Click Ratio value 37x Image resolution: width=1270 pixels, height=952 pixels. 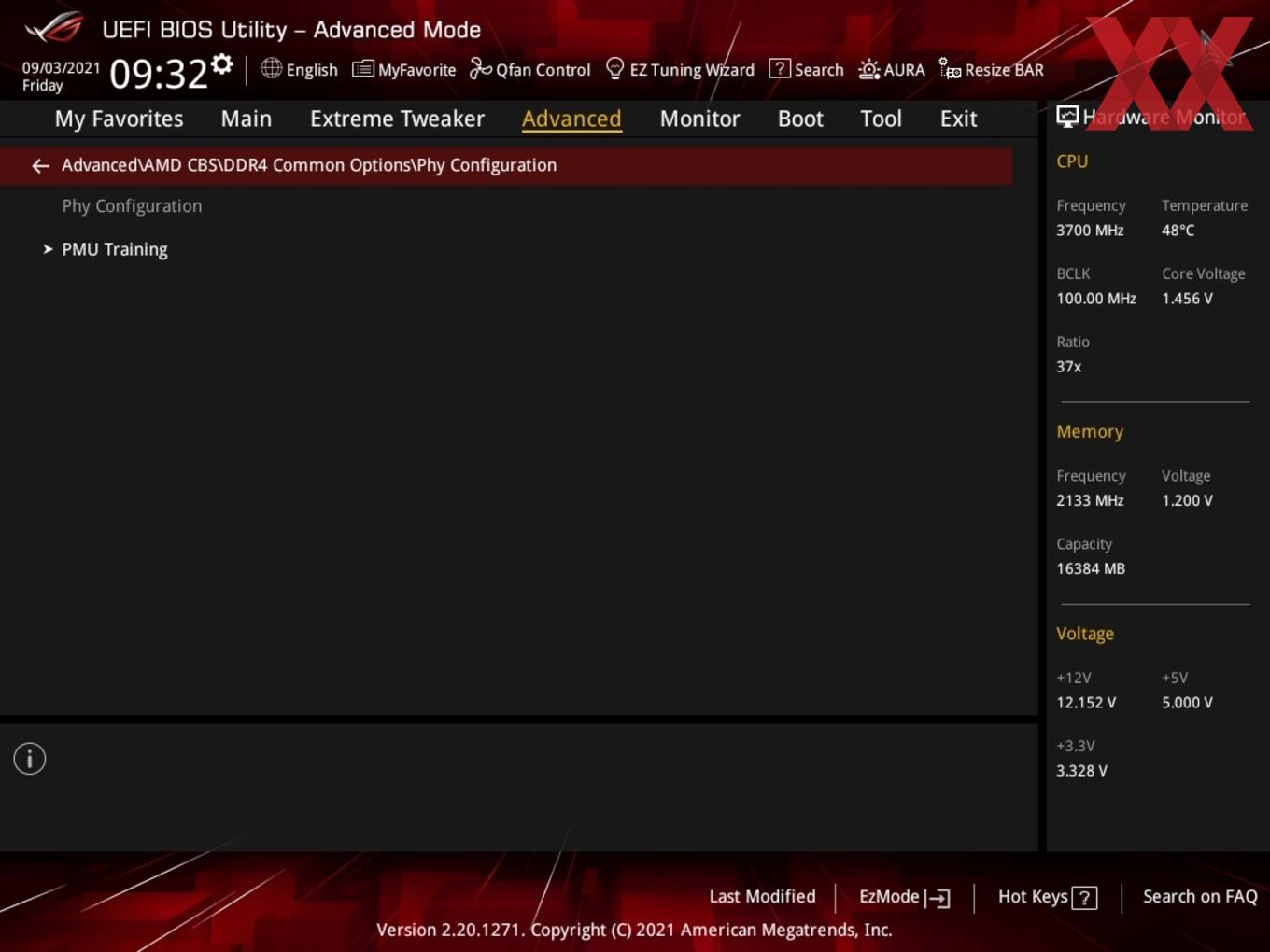pyautogui.click(x=1068, y=367)
